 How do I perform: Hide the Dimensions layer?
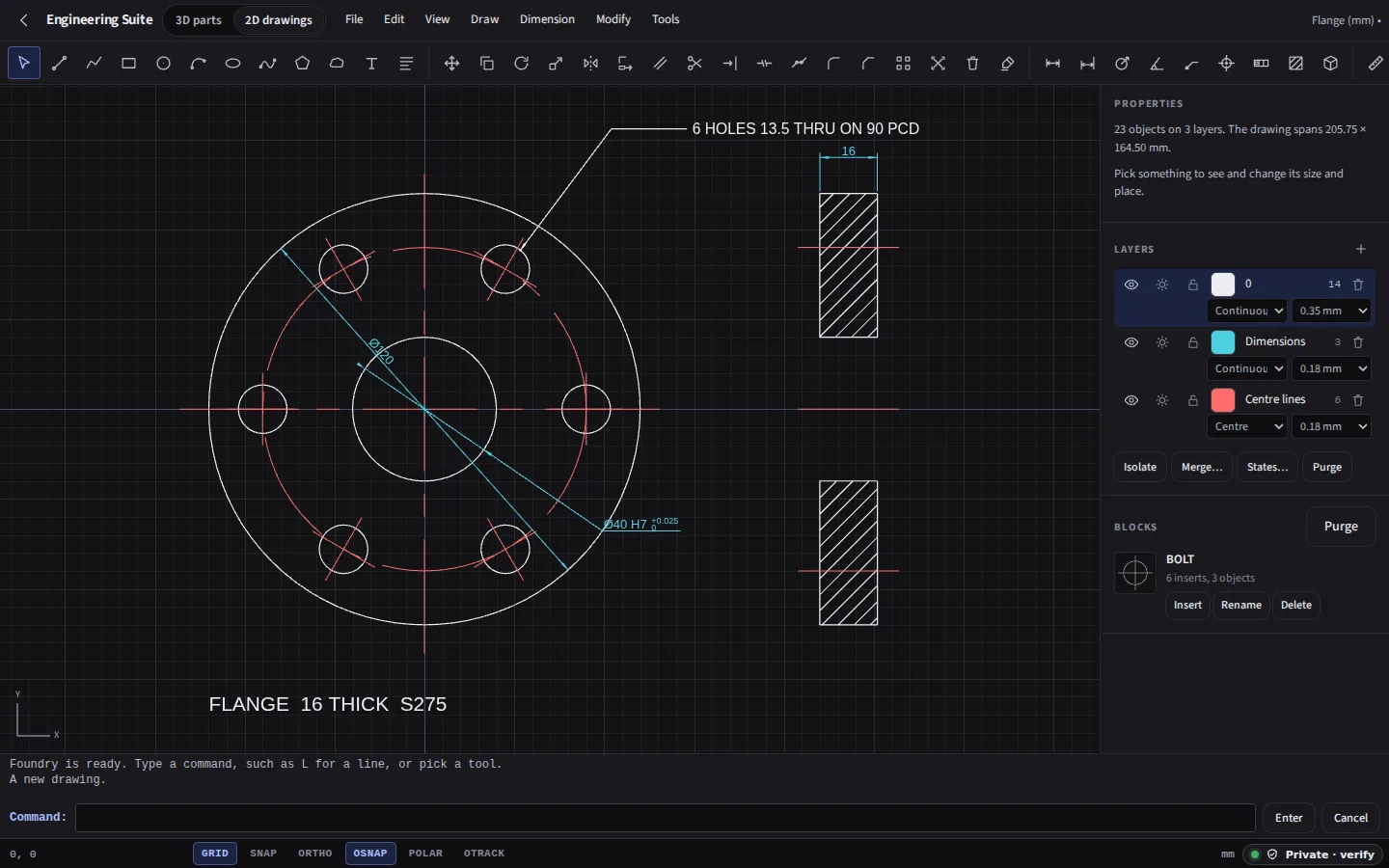(x=1131, y=342)
